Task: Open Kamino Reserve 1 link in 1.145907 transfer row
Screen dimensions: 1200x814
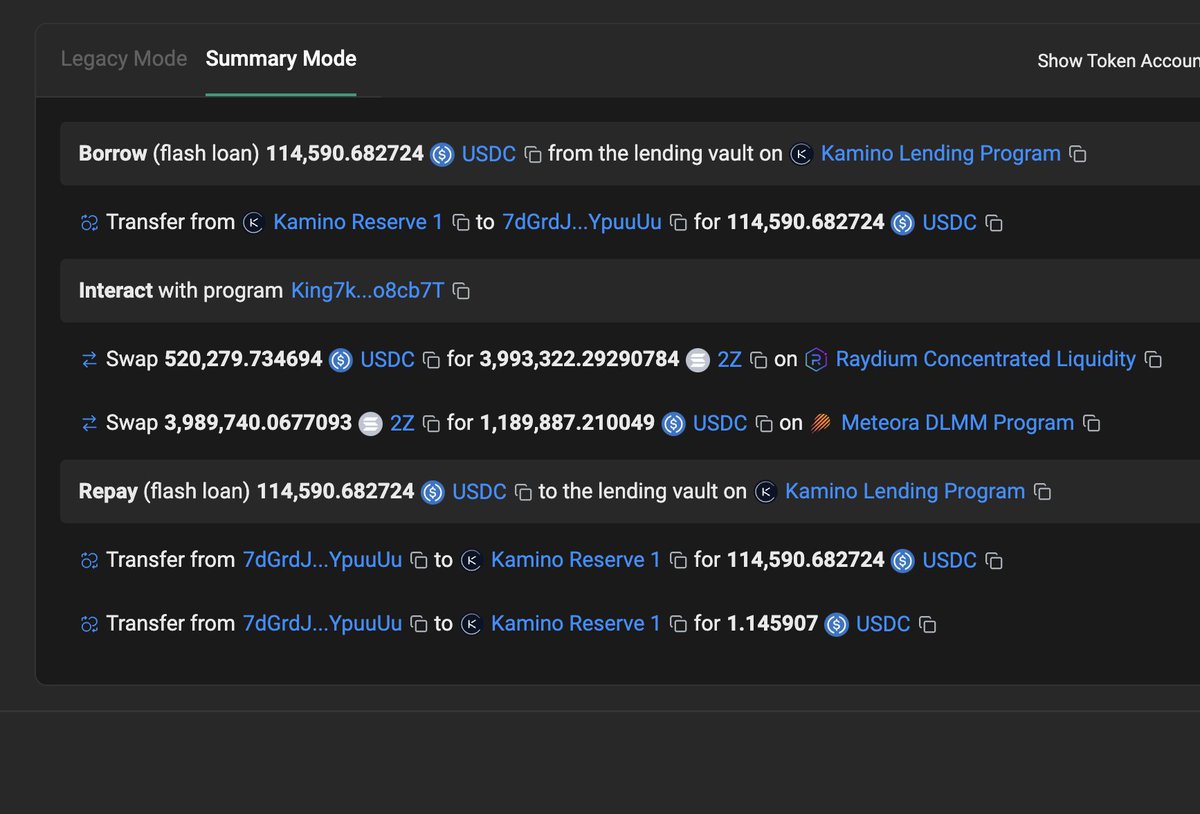Action: click(x=576, y=623)
